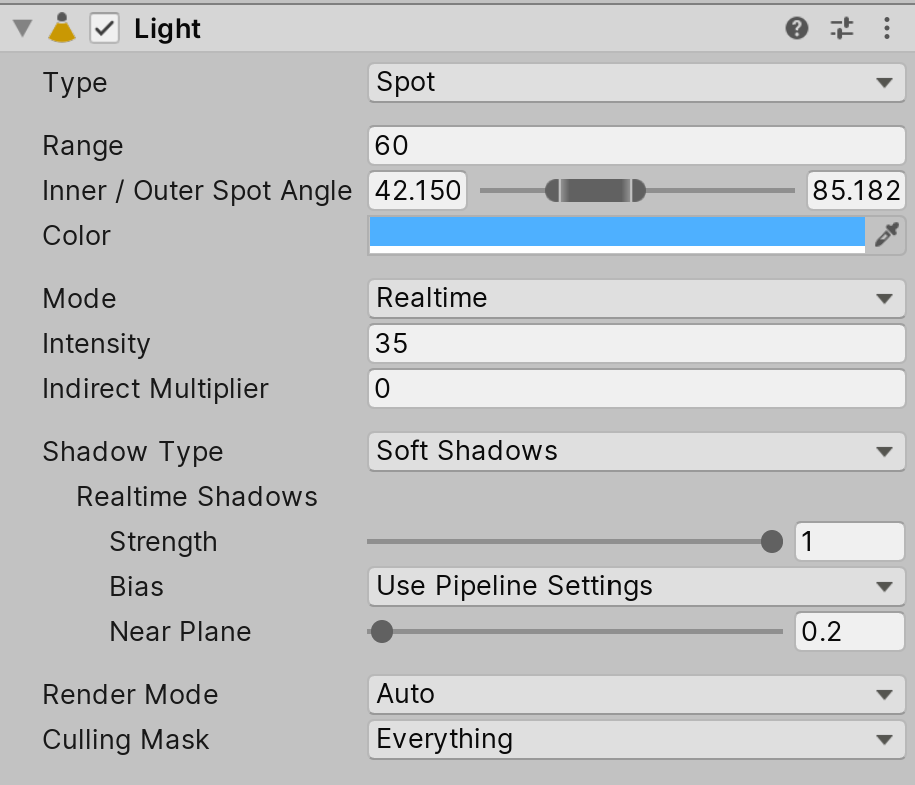
Task: Open the Culling Mask dropdown
Action: pos(636,740)
